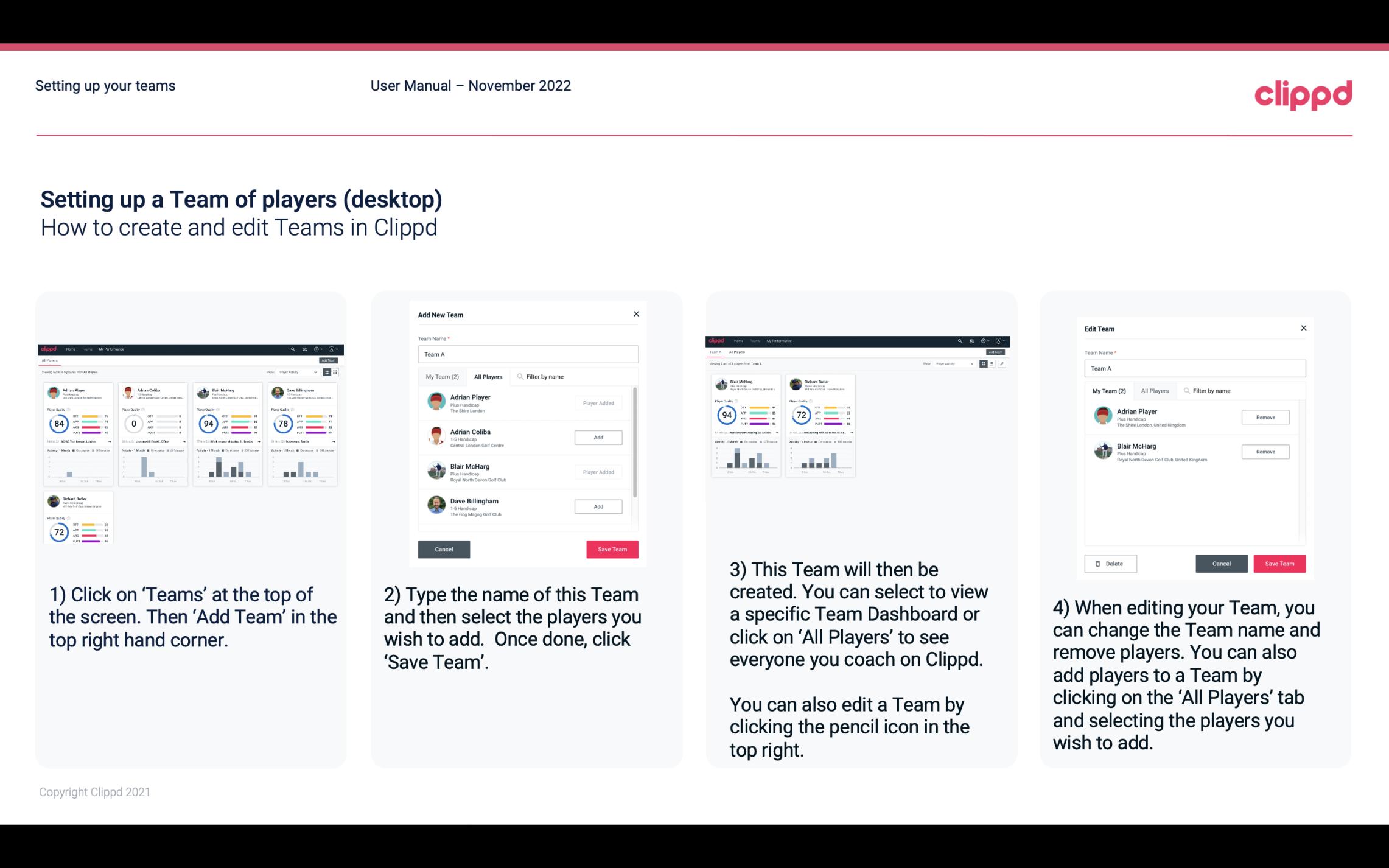Click the Remove button next to Blair McHarg

(1265, 452)
